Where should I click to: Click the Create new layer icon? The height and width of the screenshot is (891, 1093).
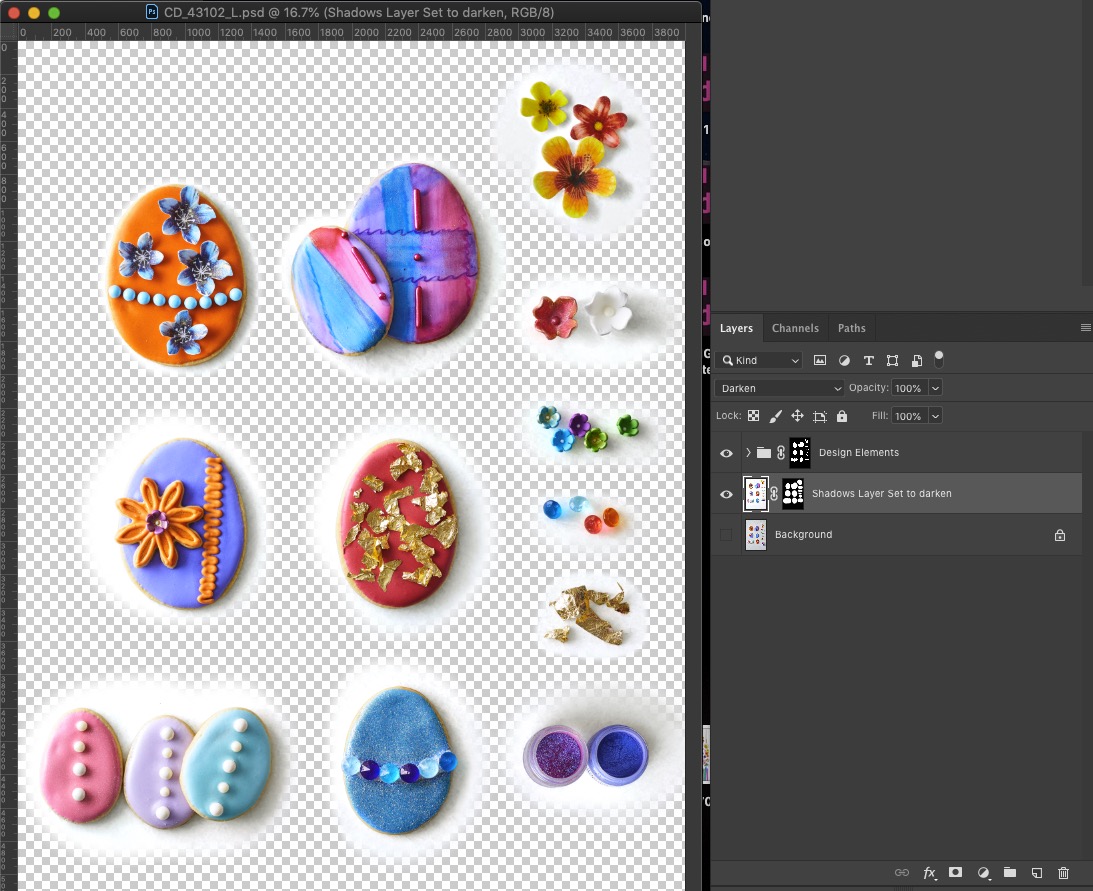tap(1037, 872)
